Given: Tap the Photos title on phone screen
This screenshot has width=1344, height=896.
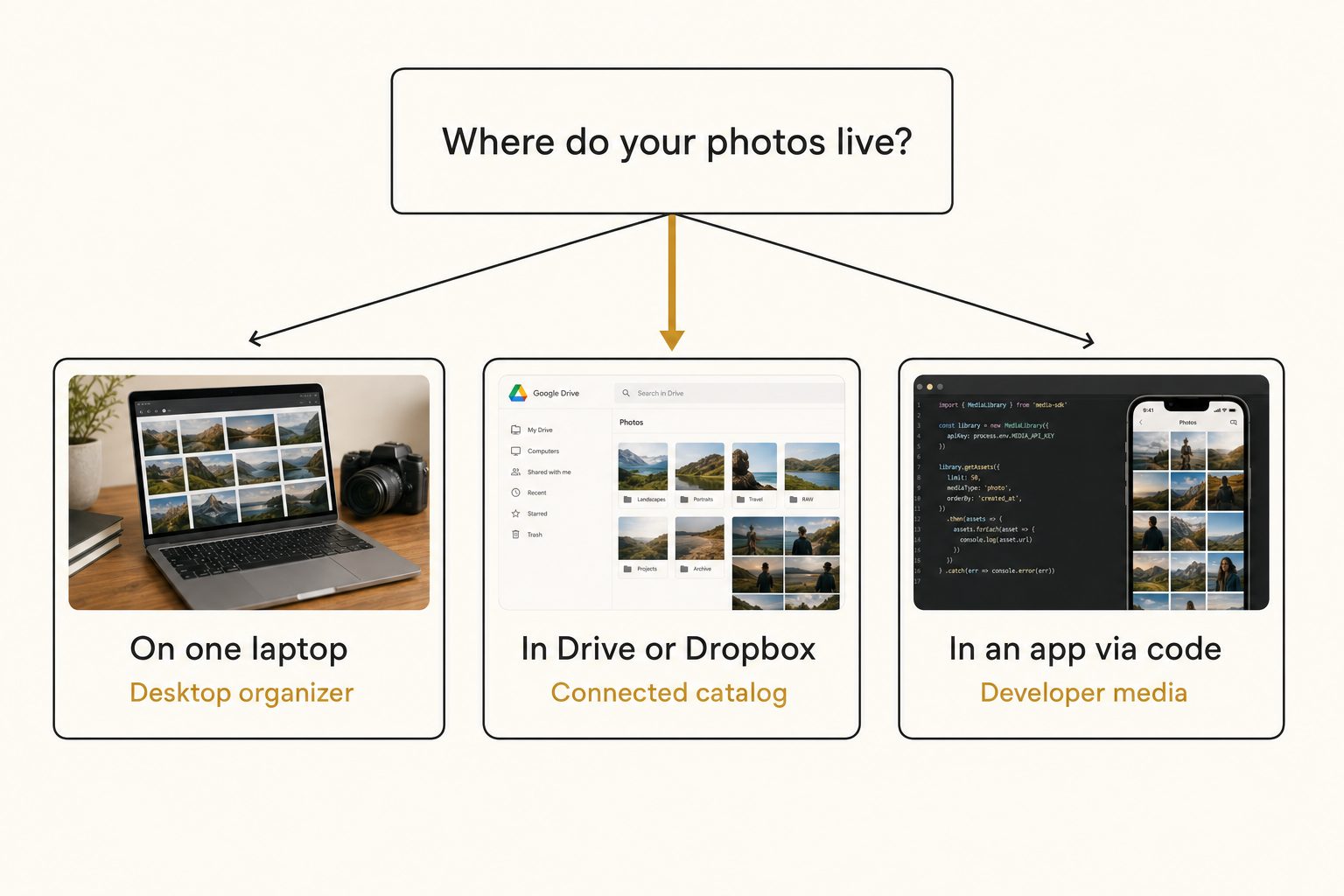Looking at the screenshot, I should 1187,423.
